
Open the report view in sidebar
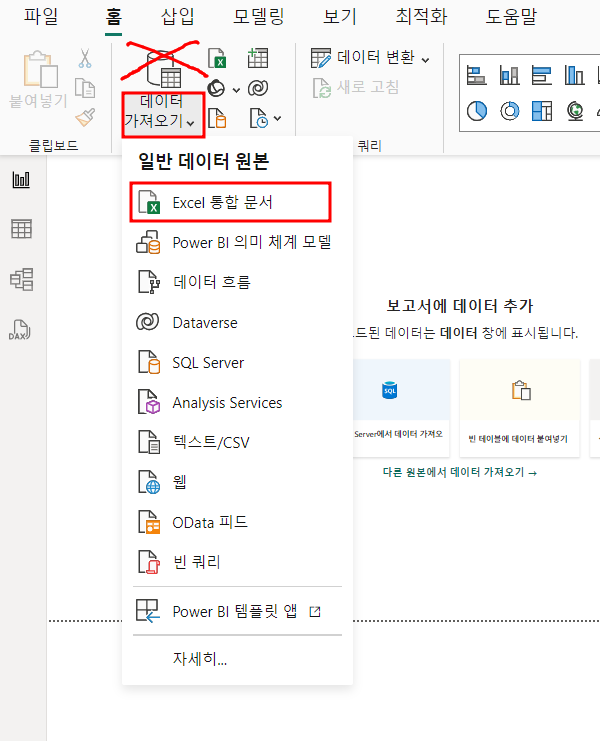click(x=21, y=180)
